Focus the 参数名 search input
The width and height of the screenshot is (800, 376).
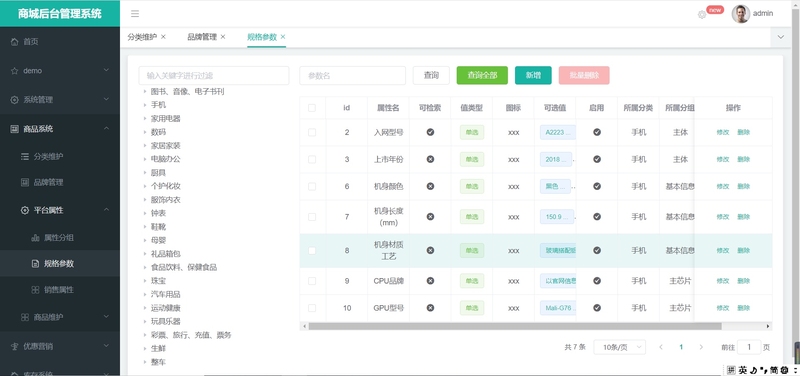point(353,76)
